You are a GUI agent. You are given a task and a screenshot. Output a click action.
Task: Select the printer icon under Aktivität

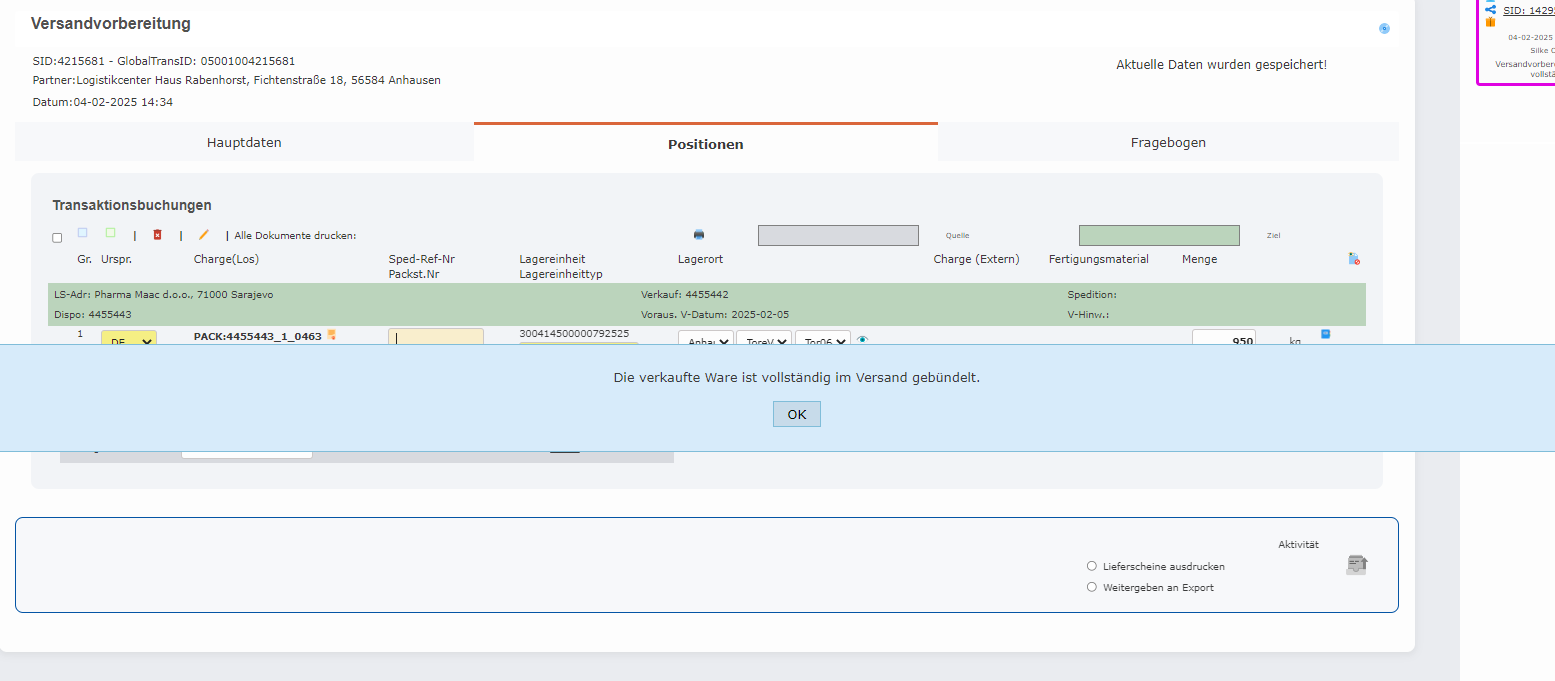click(1356, 564)
